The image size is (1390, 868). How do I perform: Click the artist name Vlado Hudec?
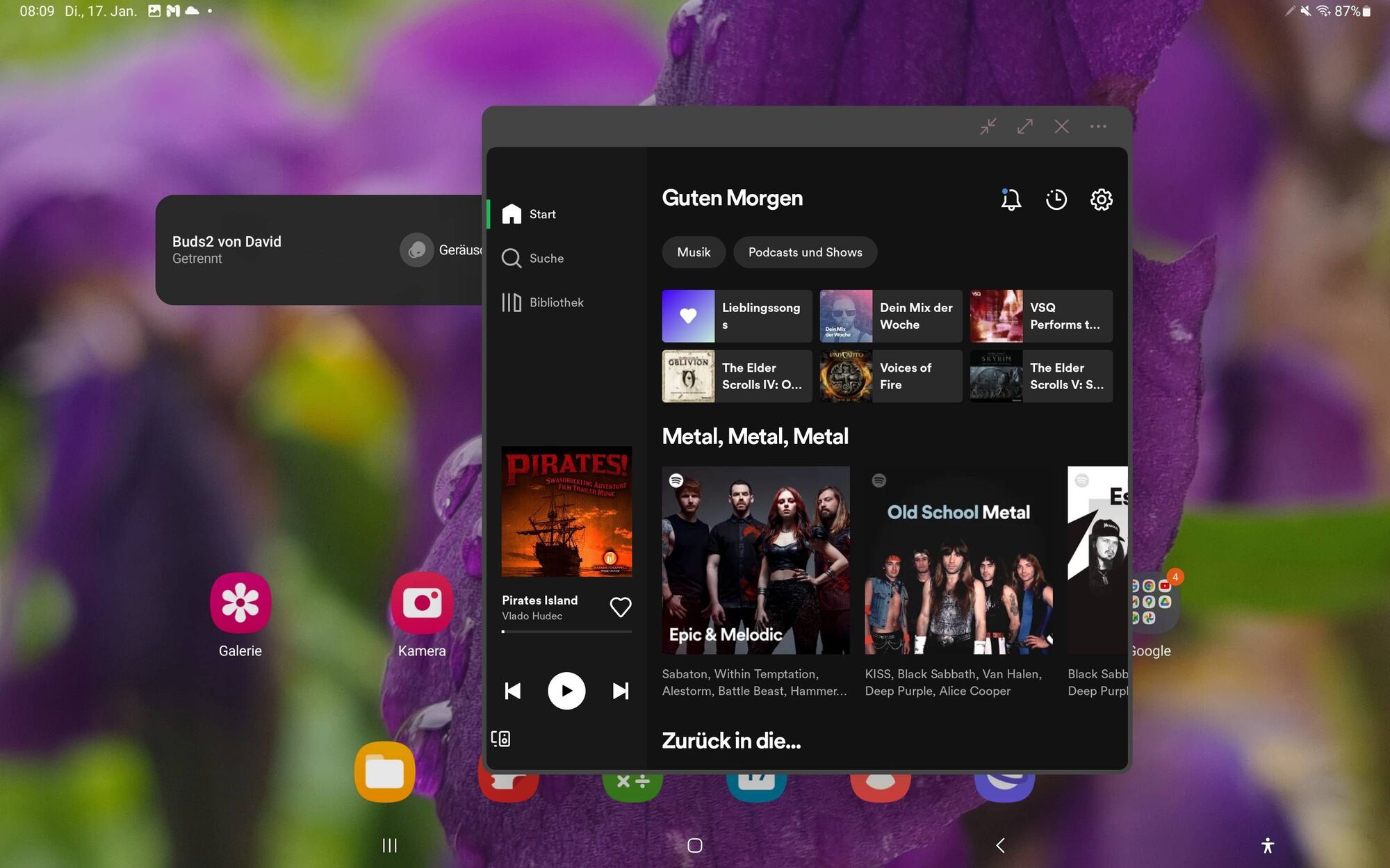[532, 616]
